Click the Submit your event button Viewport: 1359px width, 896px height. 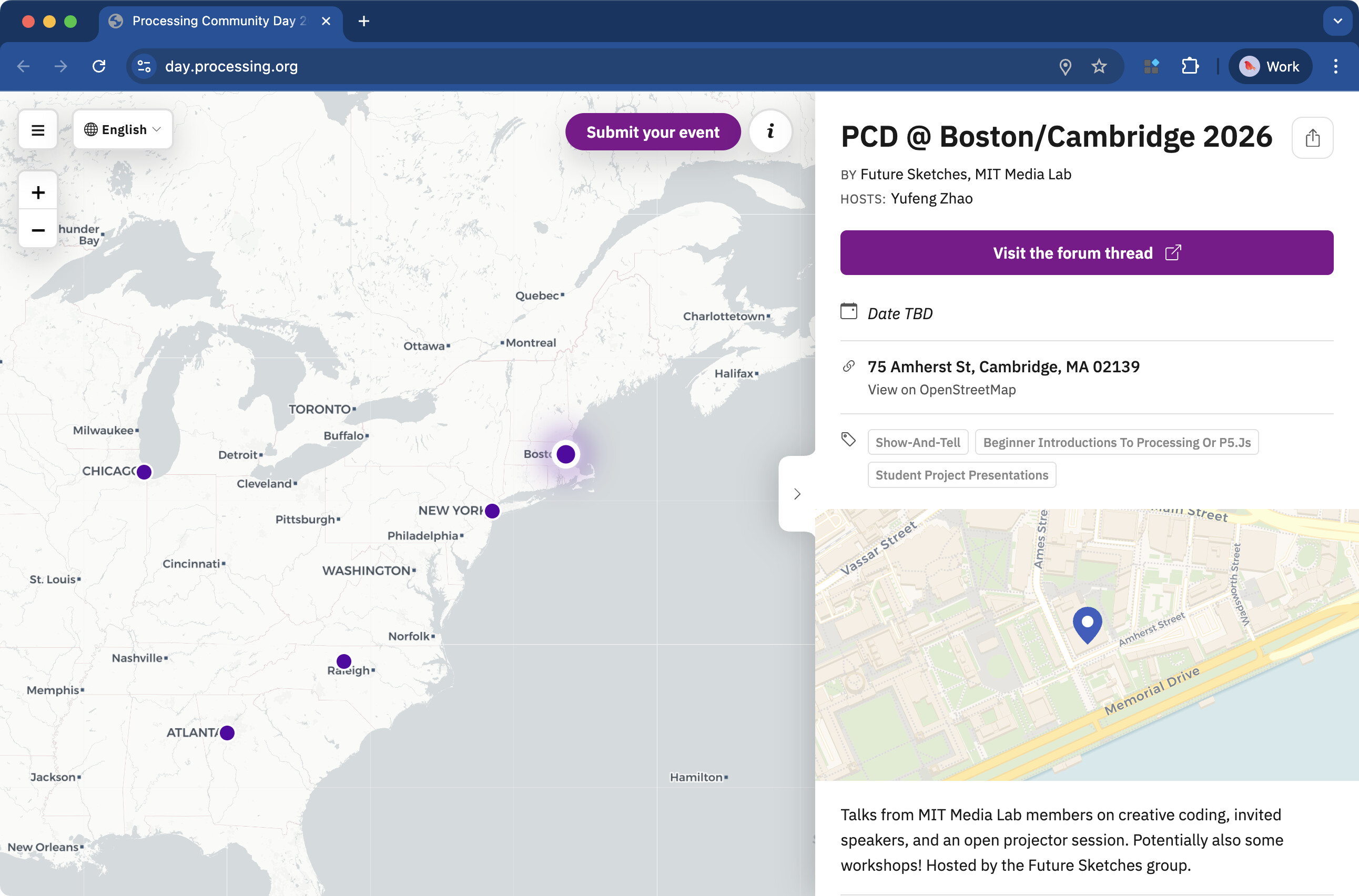click(653, 132)
